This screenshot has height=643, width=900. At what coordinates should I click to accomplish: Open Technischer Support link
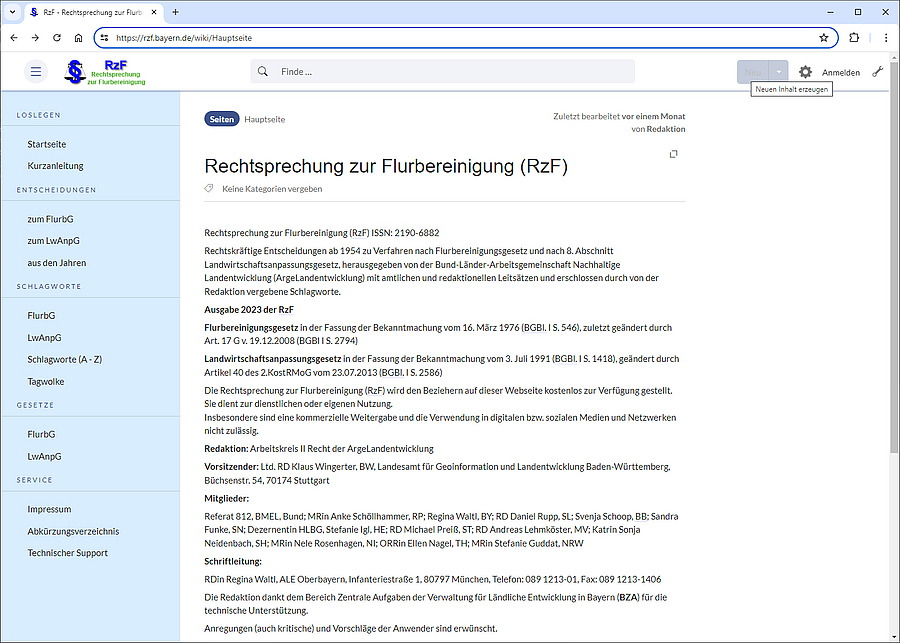coord(67,553)
